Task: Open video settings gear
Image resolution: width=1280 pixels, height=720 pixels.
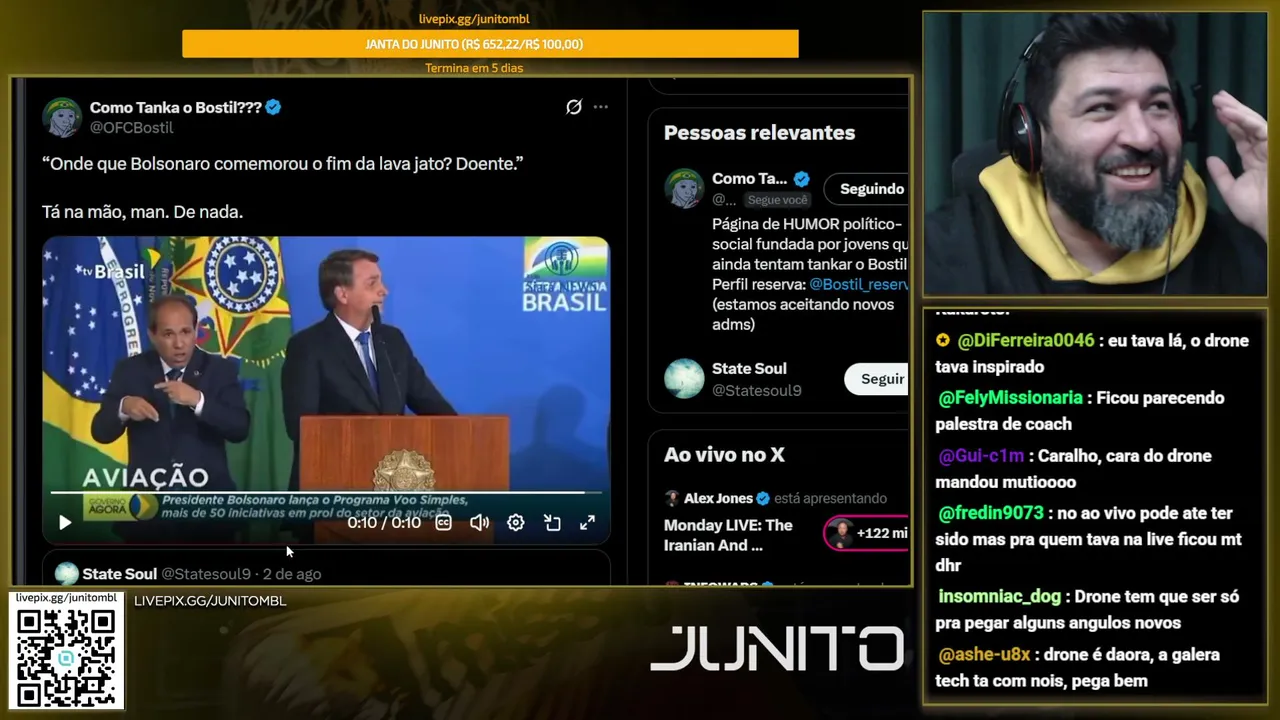Action: point(516,522)
